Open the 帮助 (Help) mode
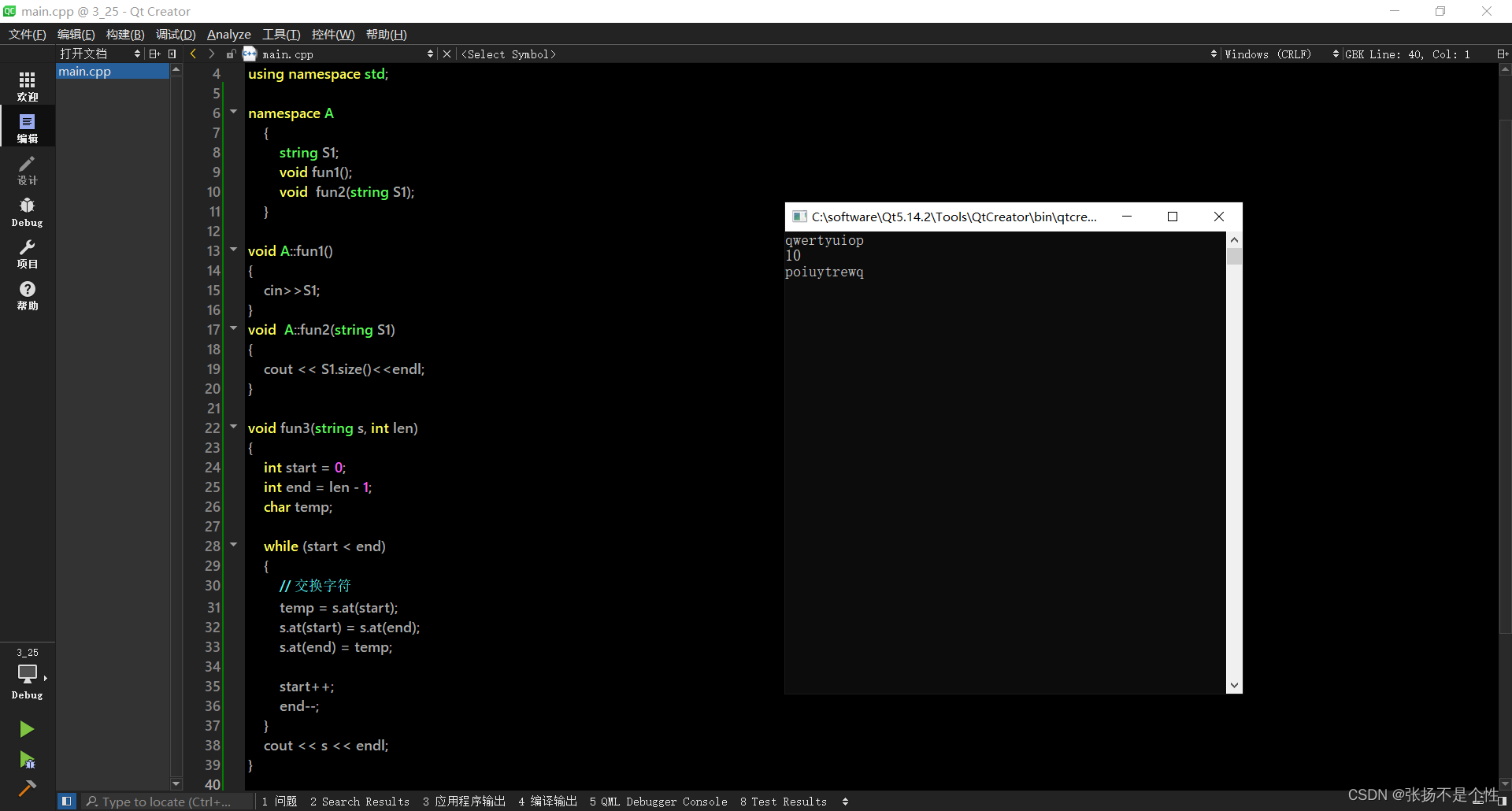Viewport: 1512px width, 811px height. coord(27,295)
